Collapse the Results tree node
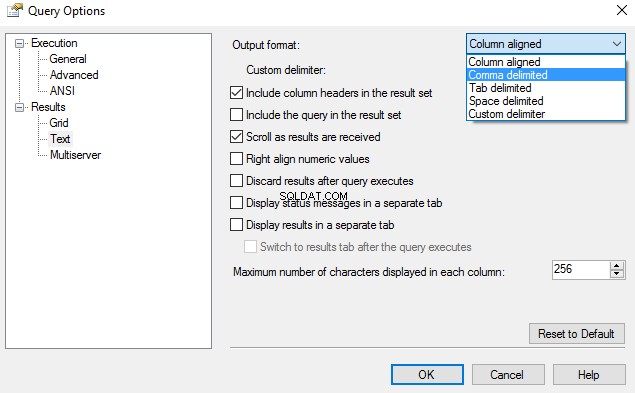This screenshot has height=393, width=635. (19, 107)
